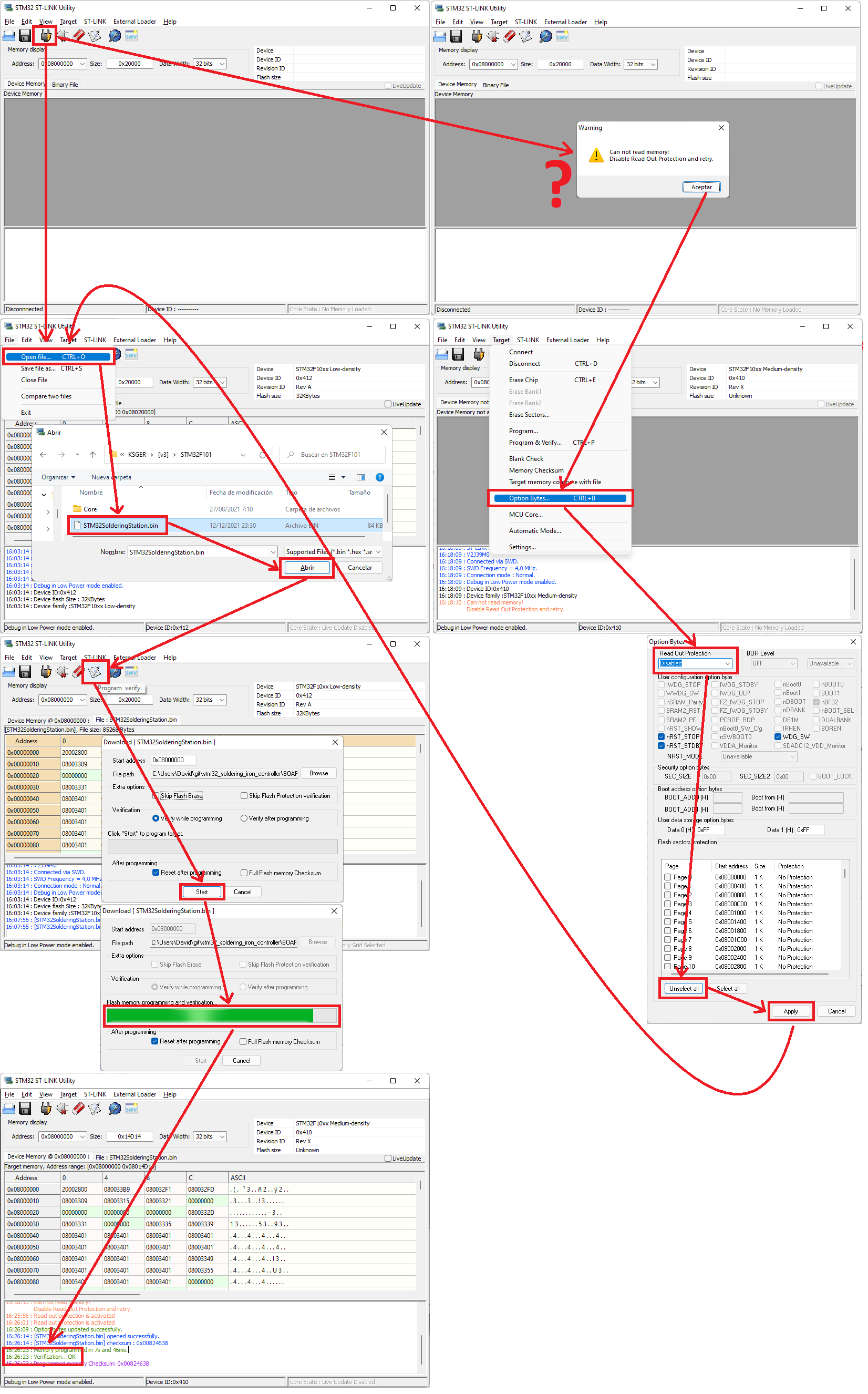Click SWV icon in Warning dialog window toolbar
This screenshot has width=868, height=1394.
tap(562, 37)
